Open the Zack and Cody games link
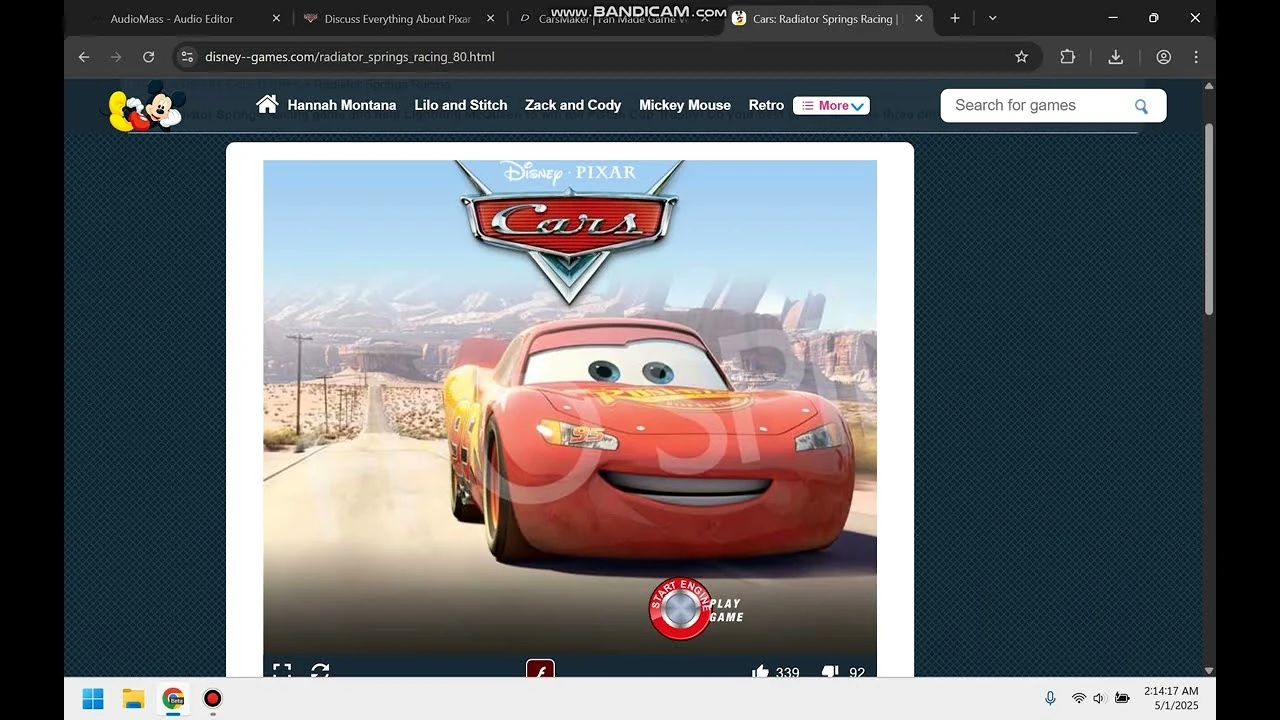This screenshot has width=1280, height=720. click(573, 104)
